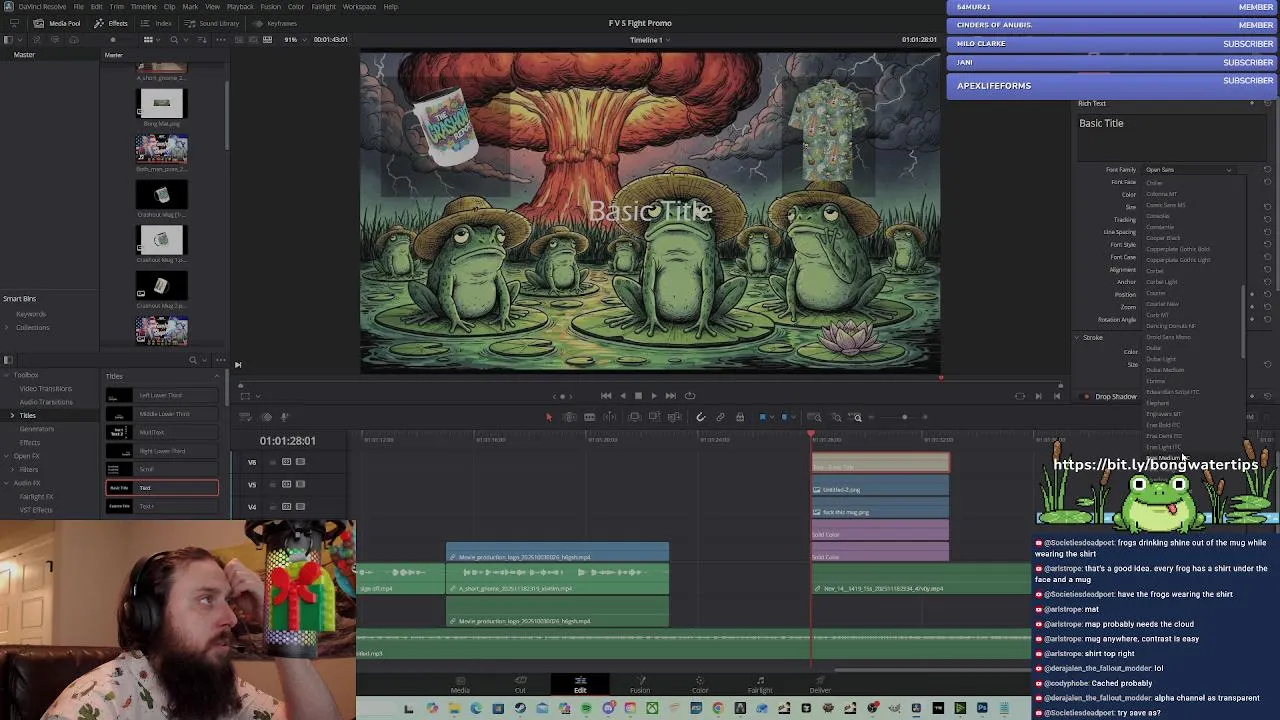The height and width of the screenshot is (720, 1280).
Task: Choose Droid Sans Mono from the font list
Action: tap(1168, 337)
